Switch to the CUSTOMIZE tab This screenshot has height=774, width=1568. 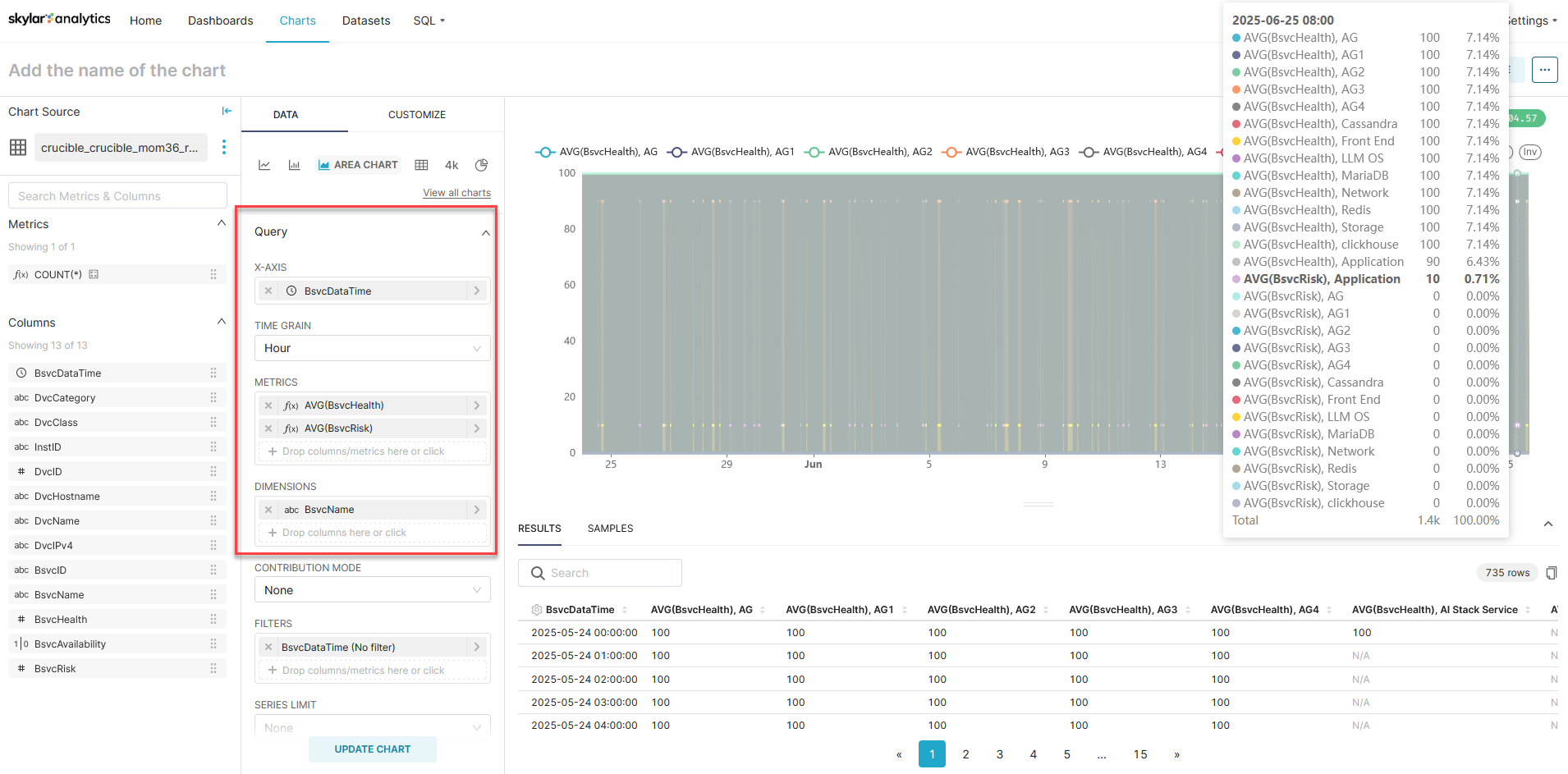[x=417, y=115]
